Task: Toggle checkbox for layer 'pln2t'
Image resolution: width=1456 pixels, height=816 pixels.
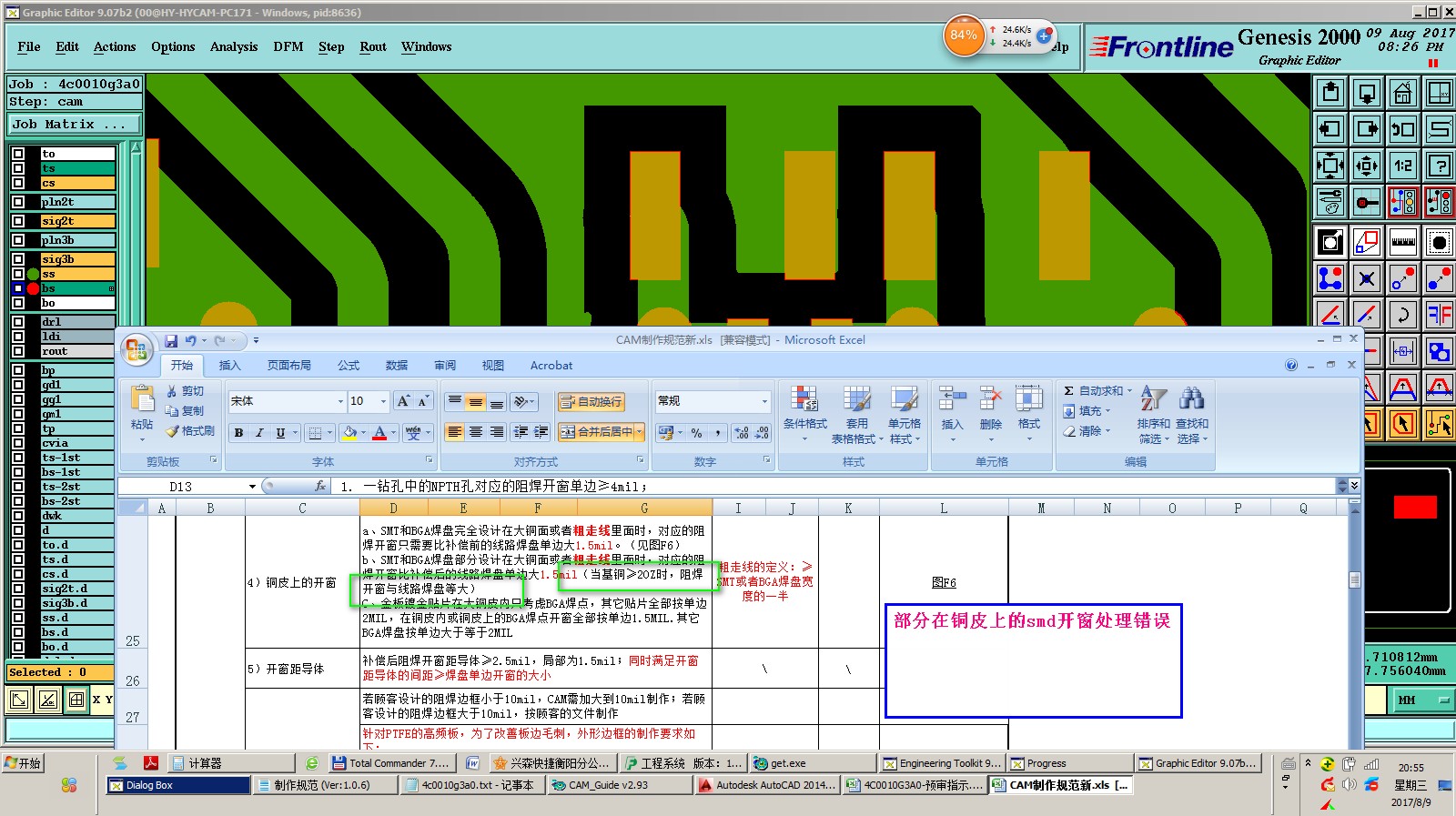Action: pyautogui.click(x=18, y=202)
